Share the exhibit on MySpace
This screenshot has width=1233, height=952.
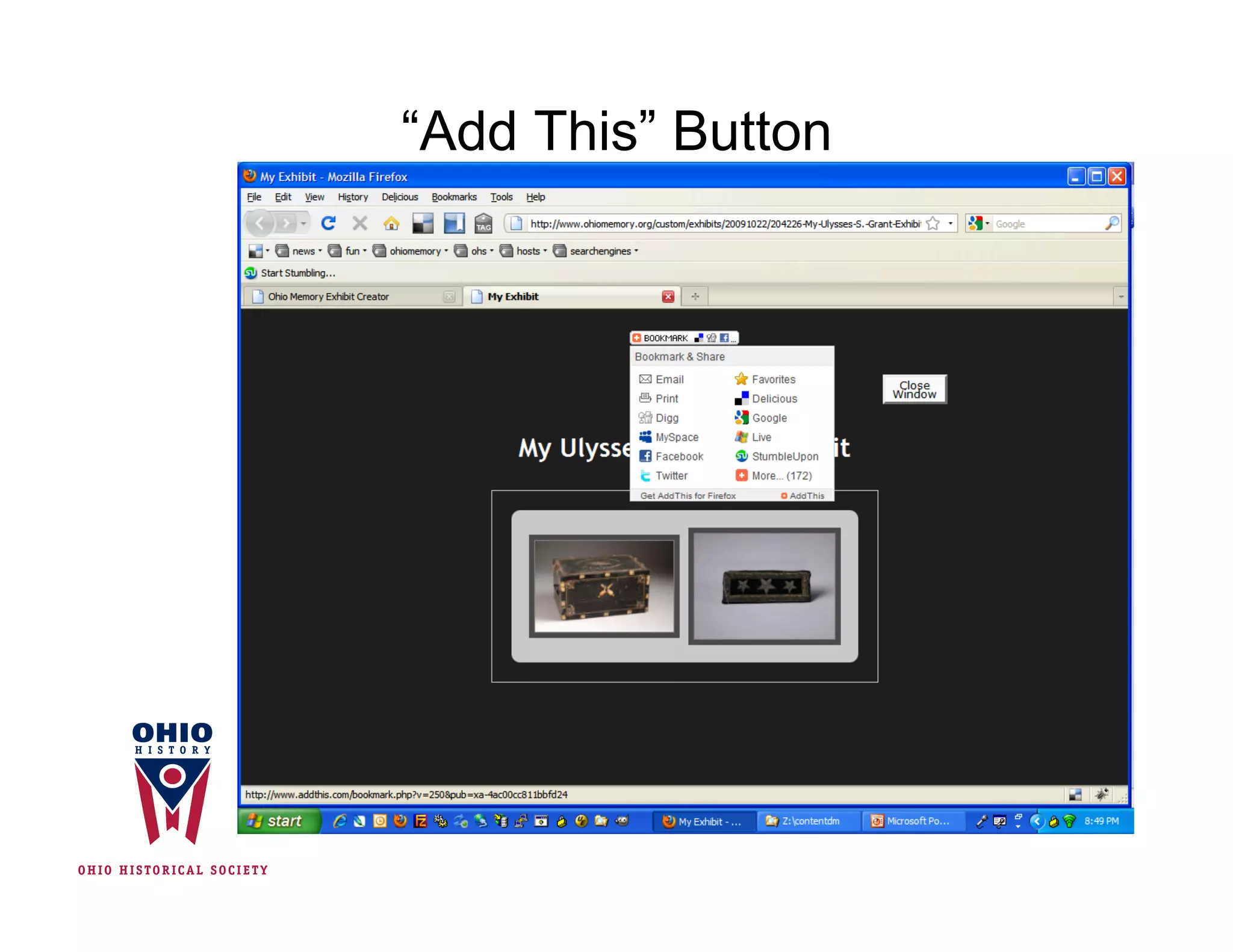click(668, 437)
